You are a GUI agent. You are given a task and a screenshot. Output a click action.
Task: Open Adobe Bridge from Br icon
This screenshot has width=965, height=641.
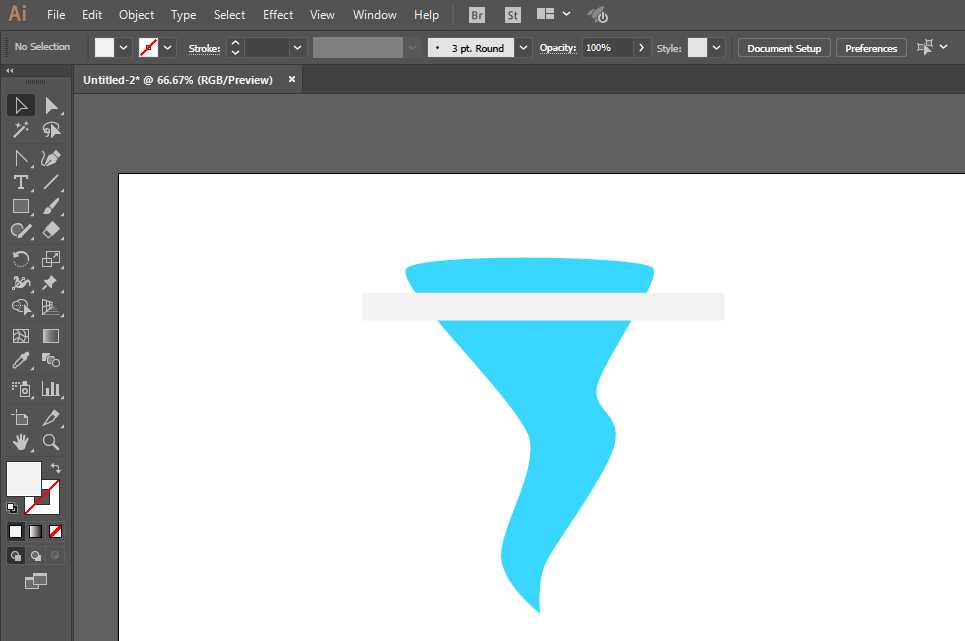[478, 15]
